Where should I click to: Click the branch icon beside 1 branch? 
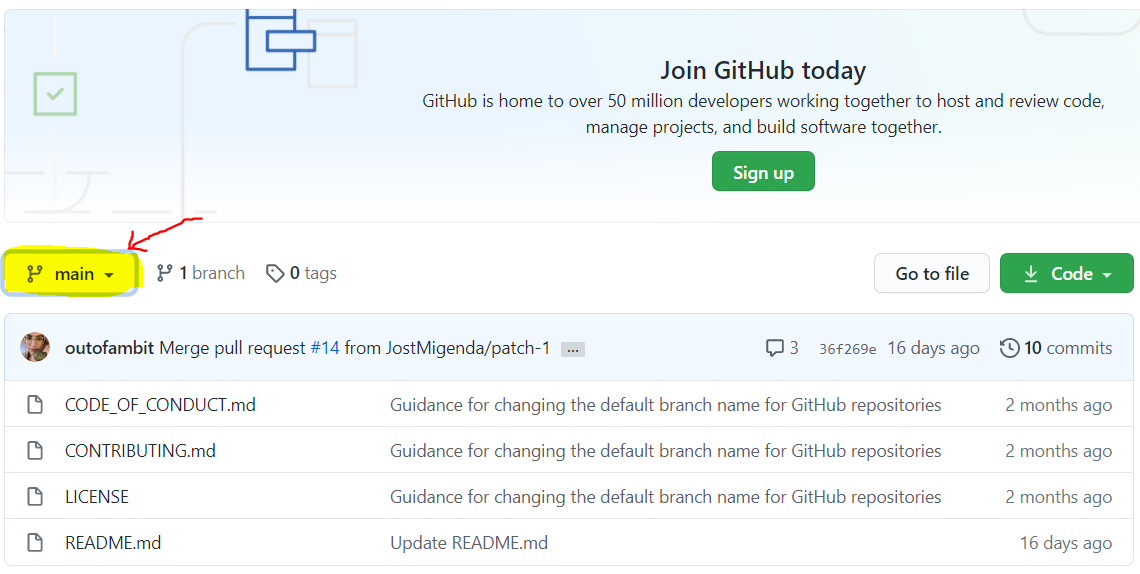(x=165, y=273)
